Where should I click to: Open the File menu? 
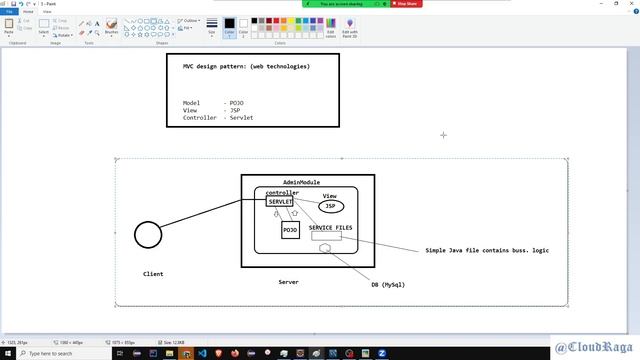[9, 11]
